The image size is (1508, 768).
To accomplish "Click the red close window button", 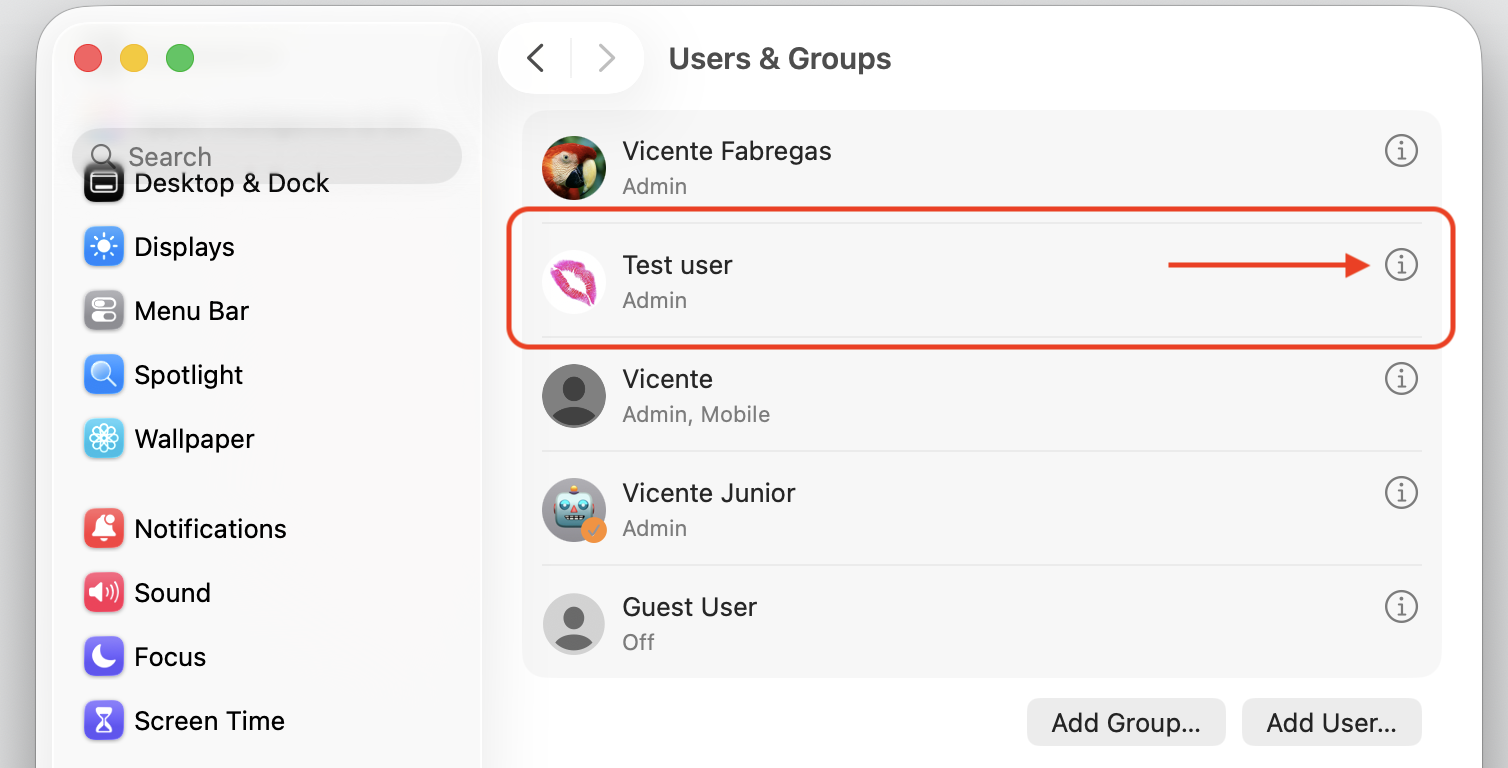I will pos(88,58).
